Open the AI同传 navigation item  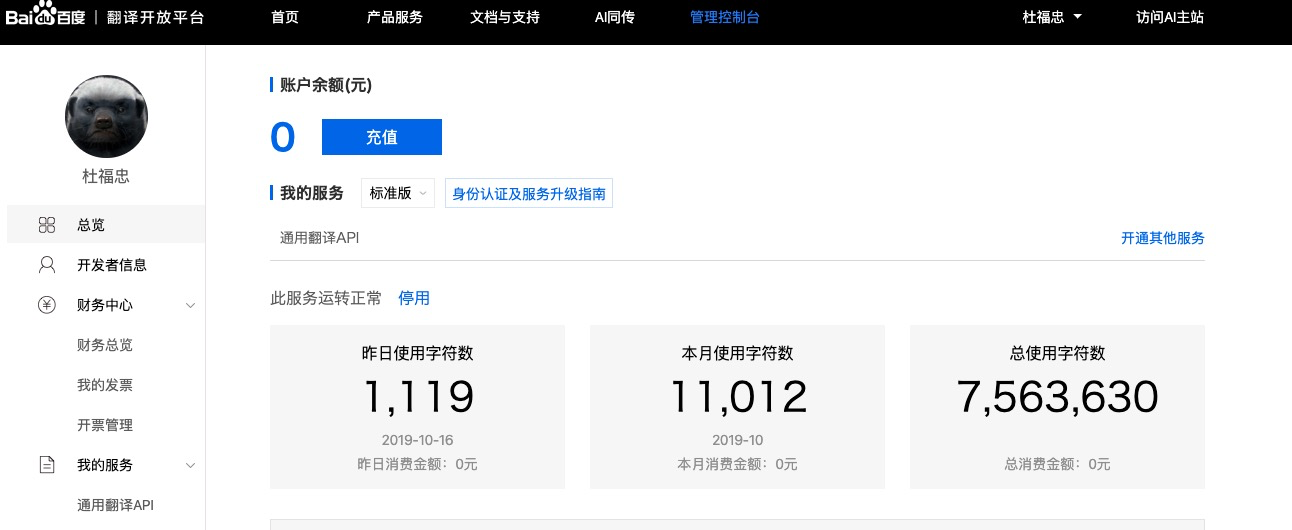tap(614, 17)
